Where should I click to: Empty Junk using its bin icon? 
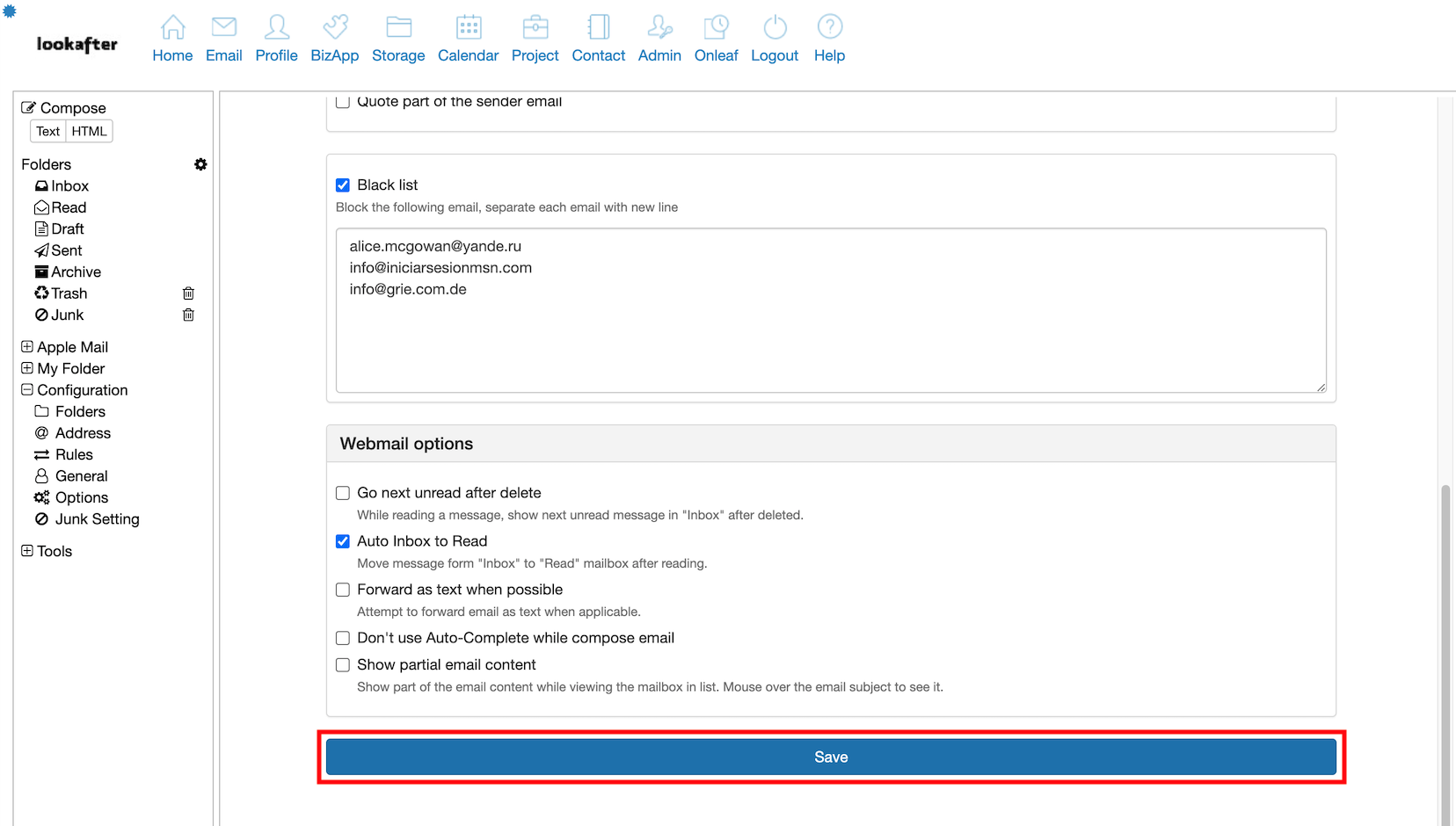coord(188,315)
